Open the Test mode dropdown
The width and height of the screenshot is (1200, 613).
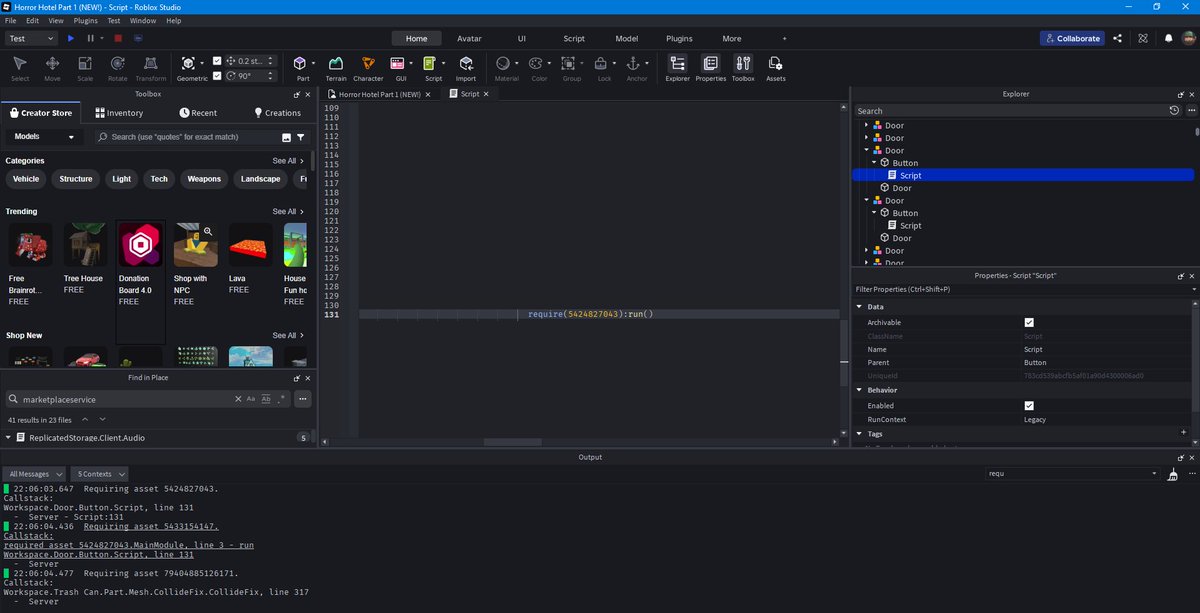click(x=31, y=38)
